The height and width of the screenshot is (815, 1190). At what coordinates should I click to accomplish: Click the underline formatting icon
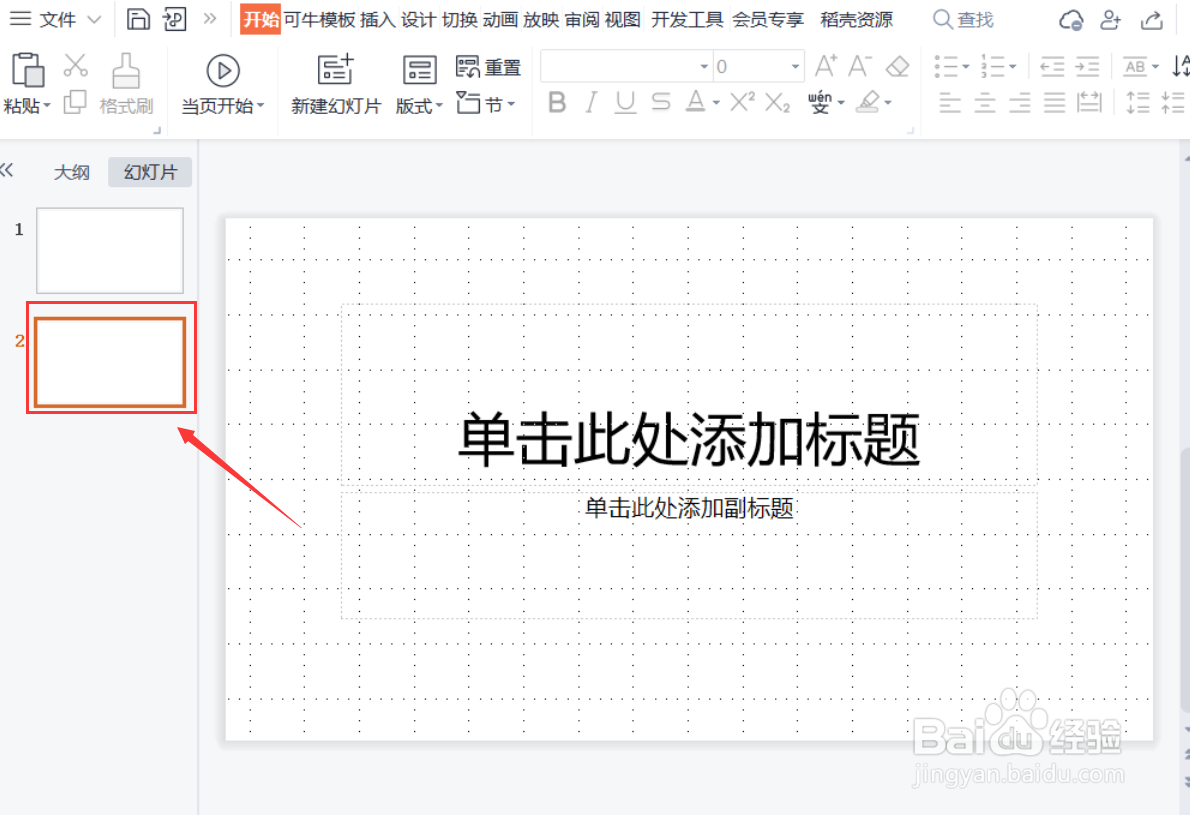click(624, 102)
